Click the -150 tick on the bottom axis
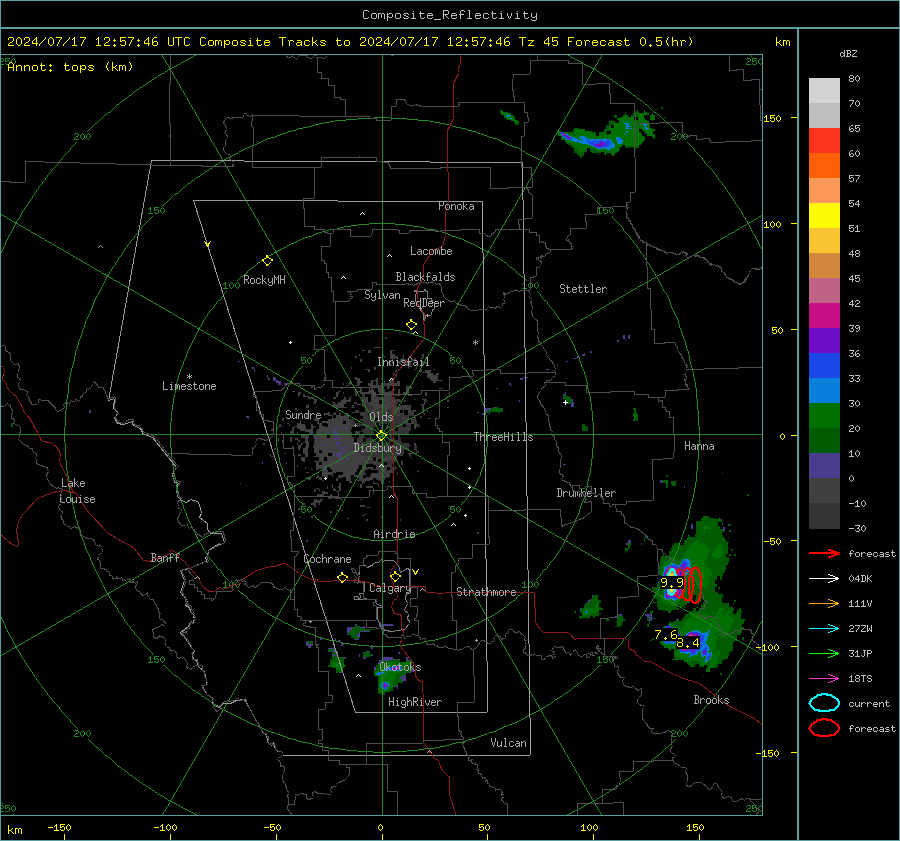Viewport: 900px width, 841px height. point(60,827)
